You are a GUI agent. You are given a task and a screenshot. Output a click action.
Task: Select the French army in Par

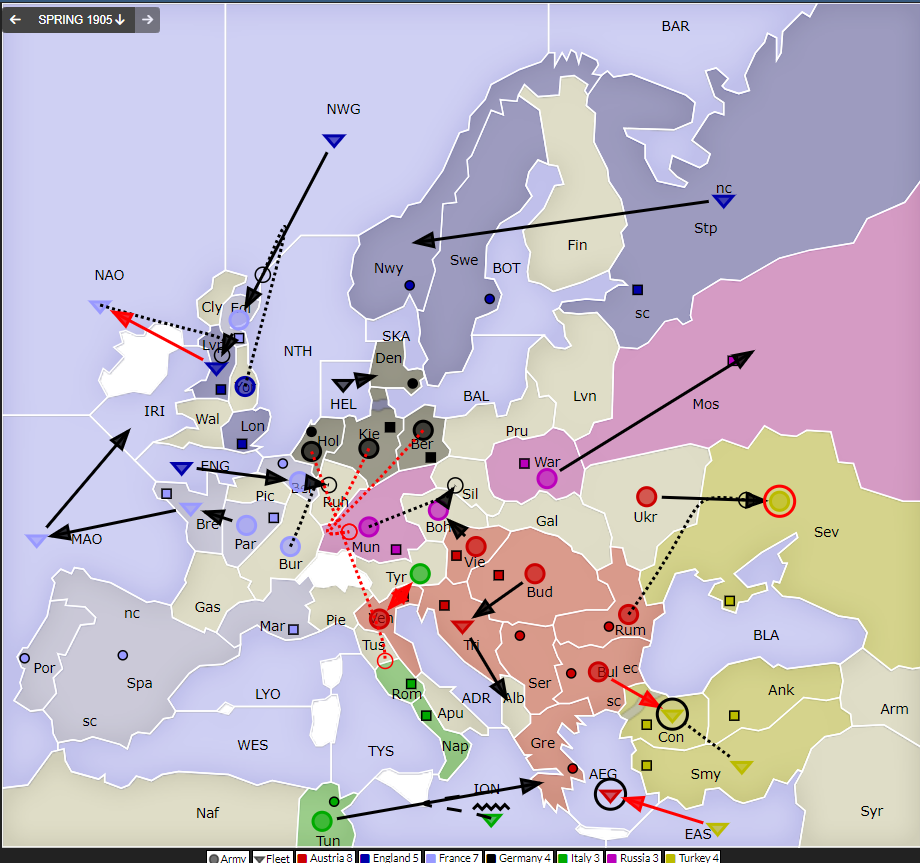click(x=246, y=525)
